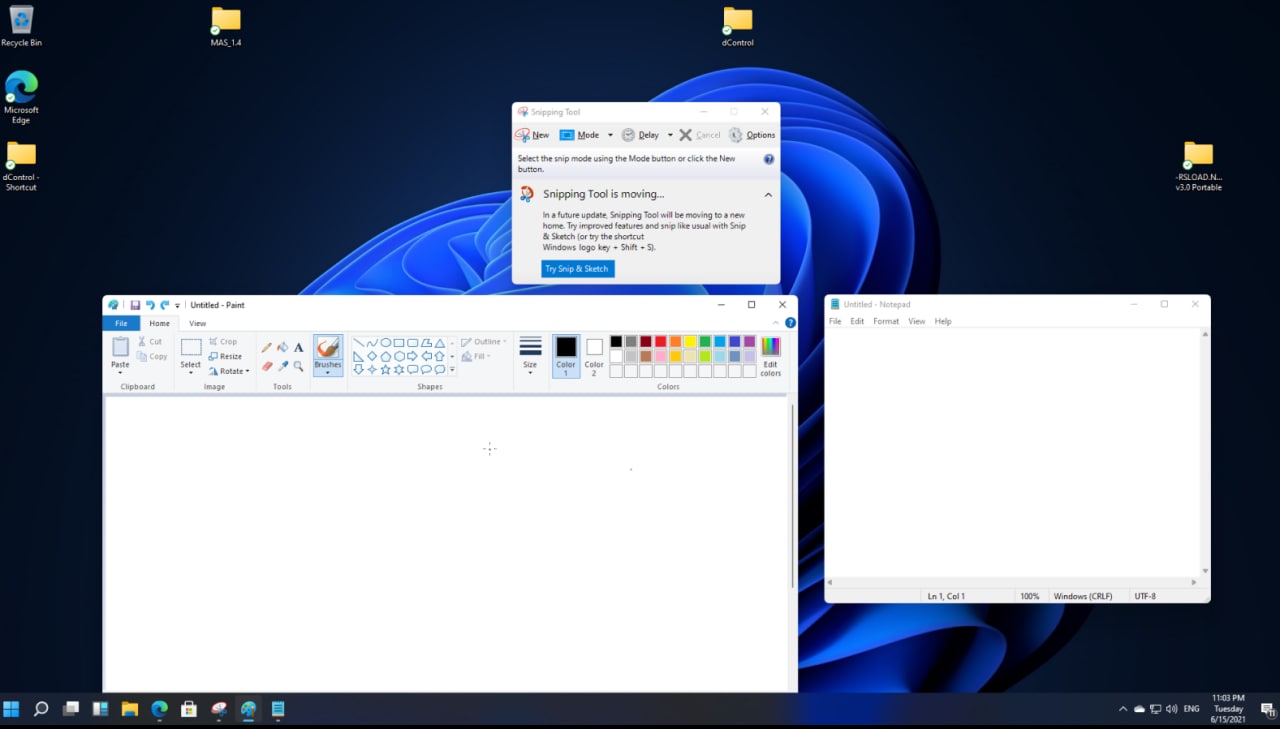
Task: Select the Eraser tool in Paint
Action: tap(267, 366)
